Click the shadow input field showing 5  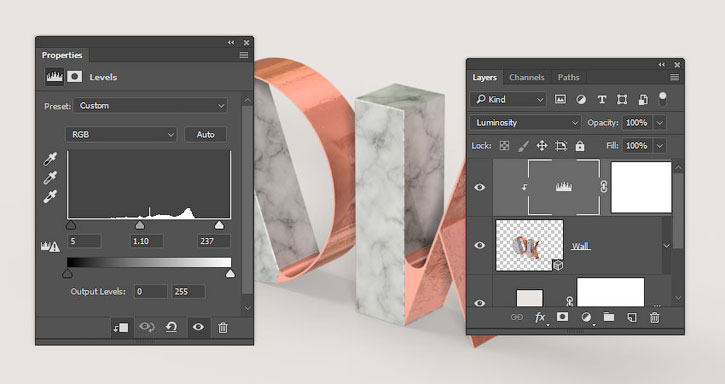point(84,241)
